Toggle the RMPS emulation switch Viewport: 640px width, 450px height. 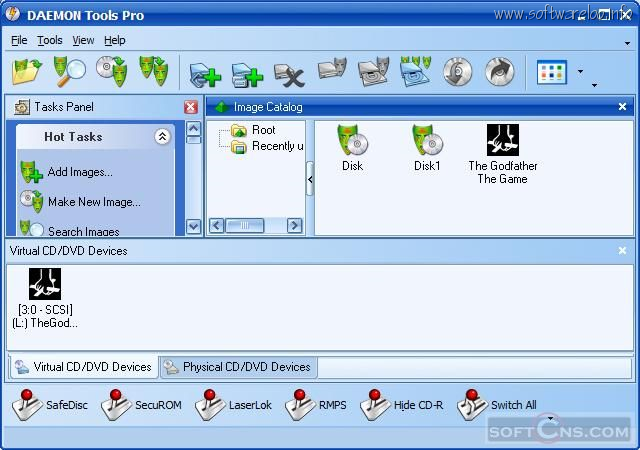coord(316,405)
